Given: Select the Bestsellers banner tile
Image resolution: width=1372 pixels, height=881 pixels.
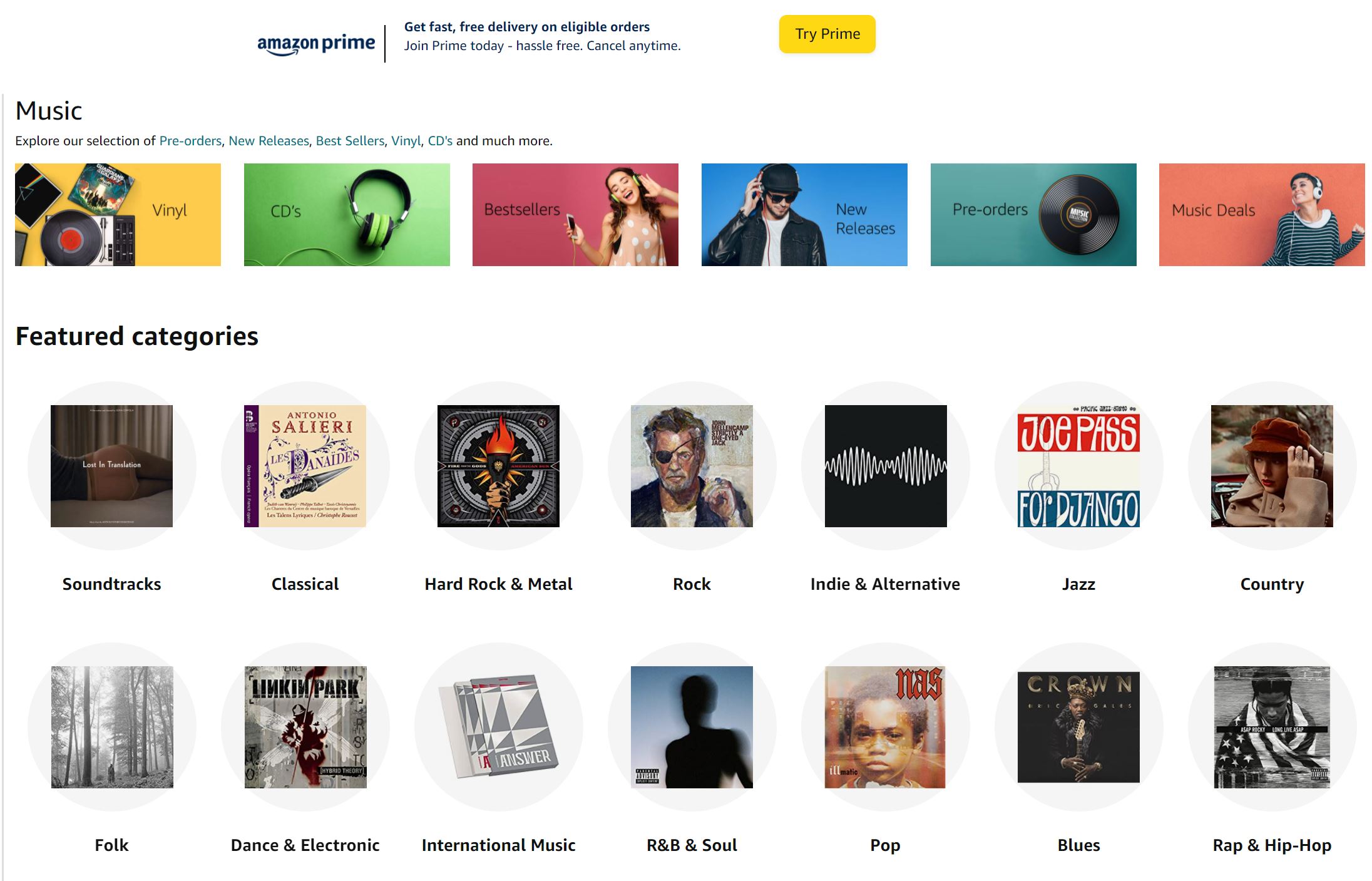Looking at the screenshot, I should 575,215.
